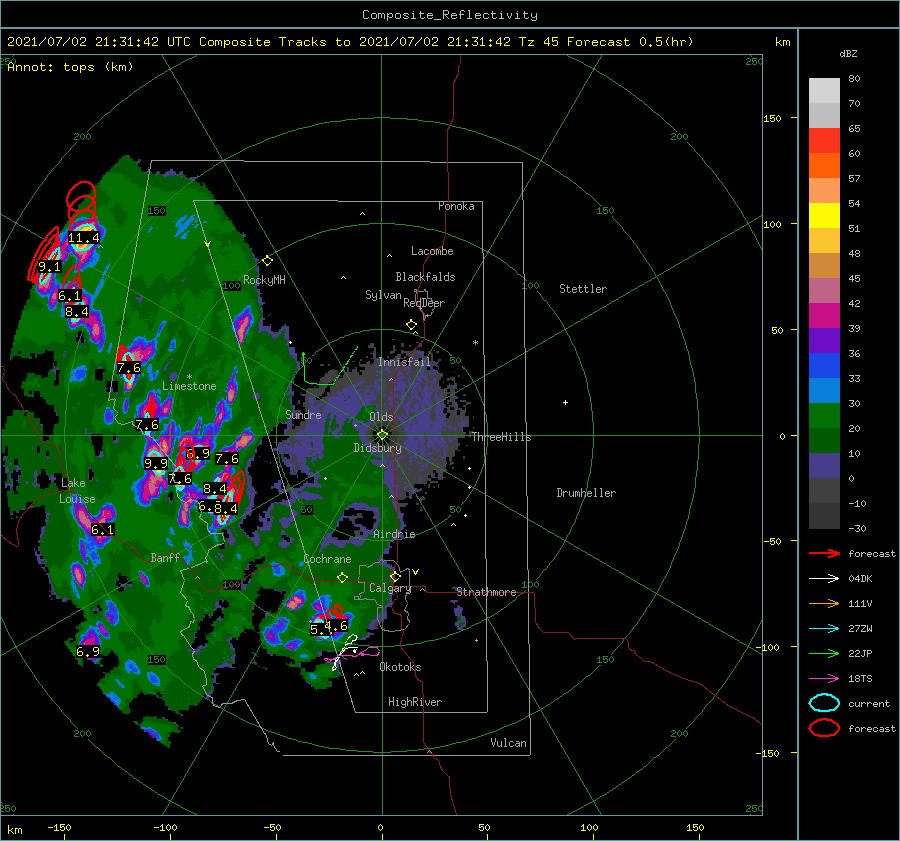Click the radar center diamond near Olds
Image resolution: width=900 pixels, height=841 pixels.
[x=382, y=435]
